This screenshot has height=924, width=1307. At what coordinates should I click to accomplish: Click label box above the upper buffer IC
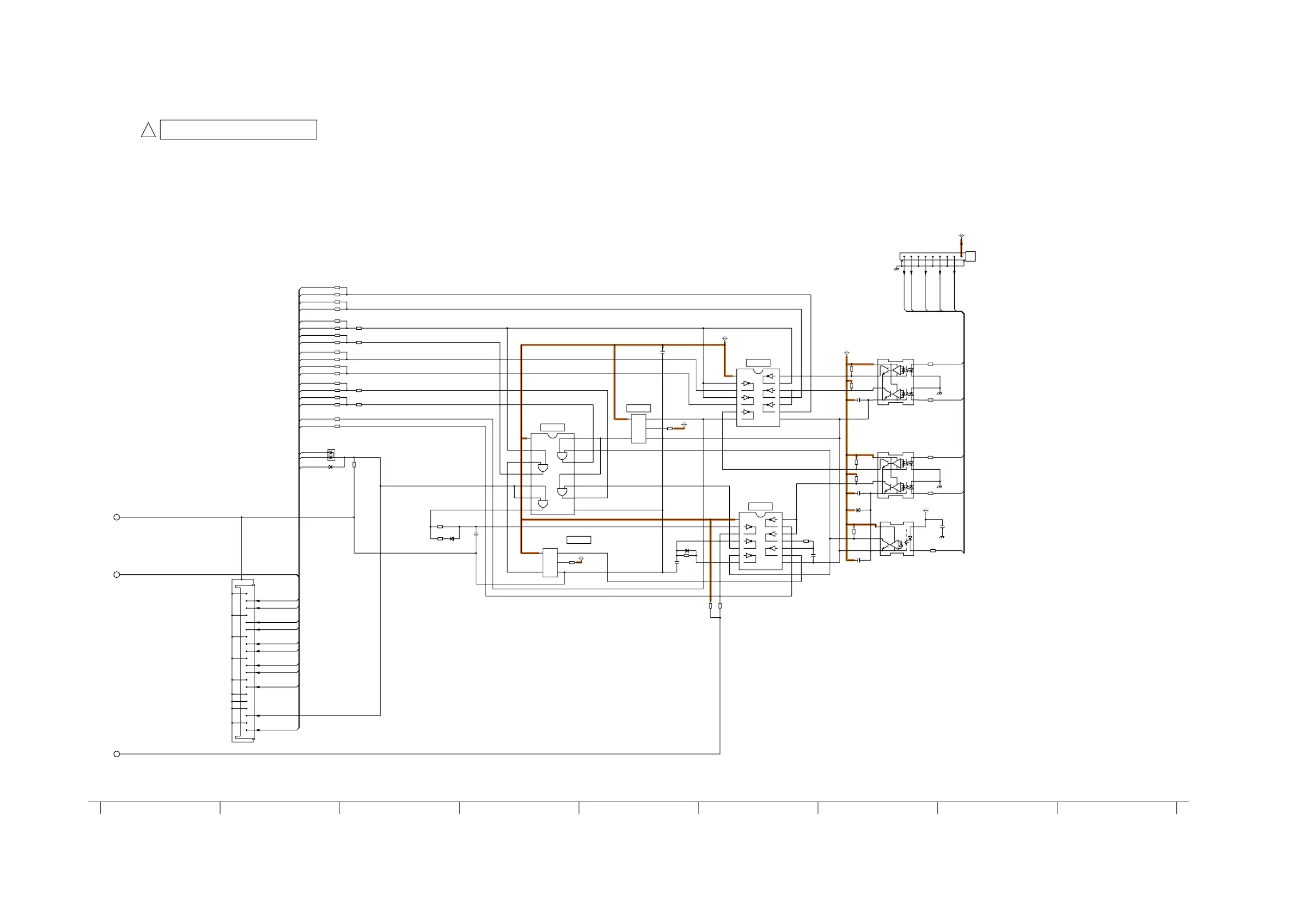[758, 363]
